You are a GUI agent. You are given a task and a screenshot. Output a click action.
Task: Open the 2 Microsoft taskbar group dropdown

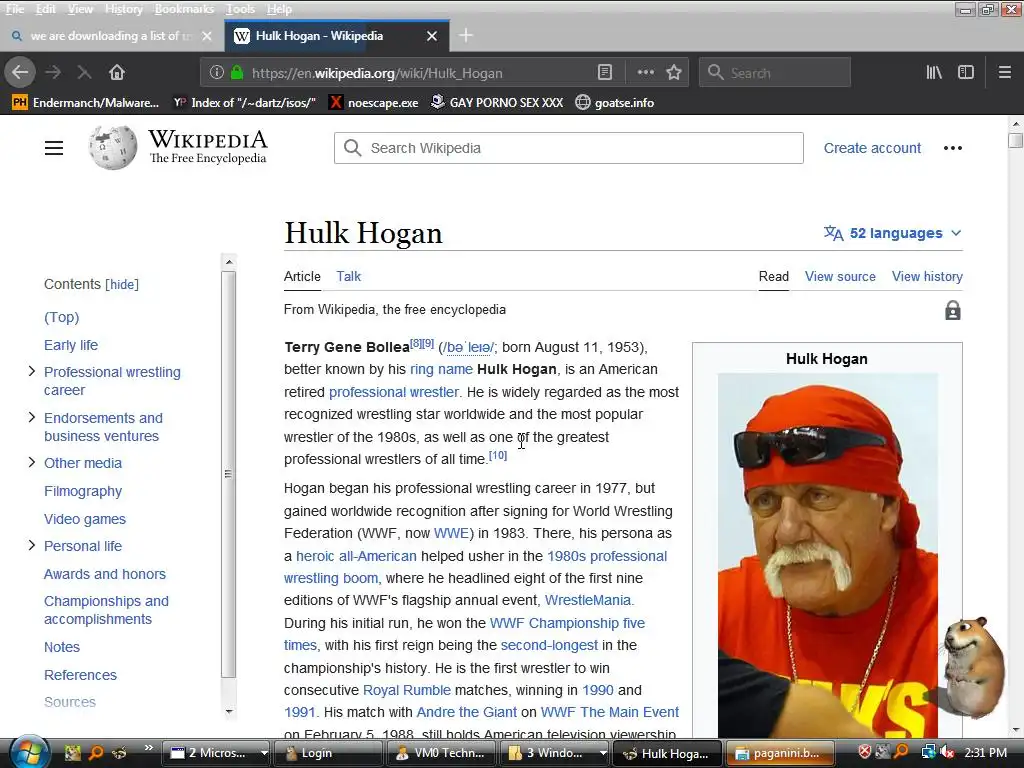pos(264,753)
